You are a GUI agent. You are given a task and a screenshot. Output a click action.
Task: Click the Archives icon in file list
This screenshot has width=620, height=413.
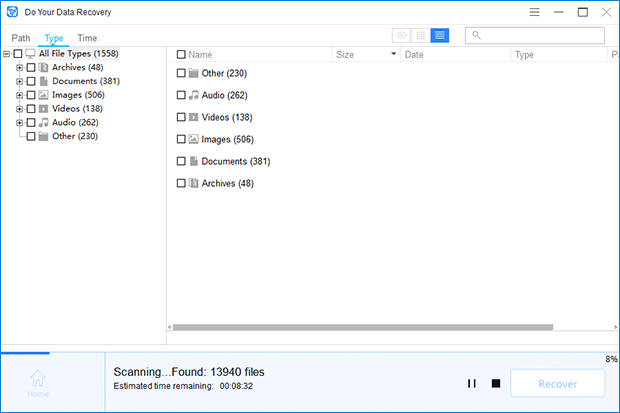(193, 183)
